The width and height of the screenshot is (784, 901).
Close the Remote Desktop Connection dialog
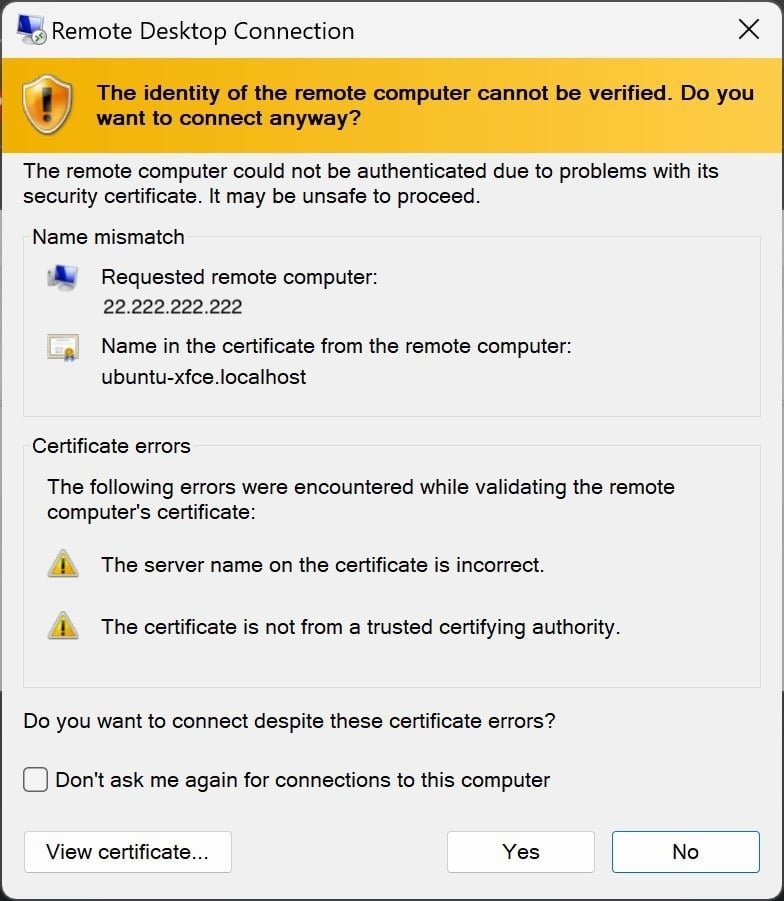pos(749,30)
